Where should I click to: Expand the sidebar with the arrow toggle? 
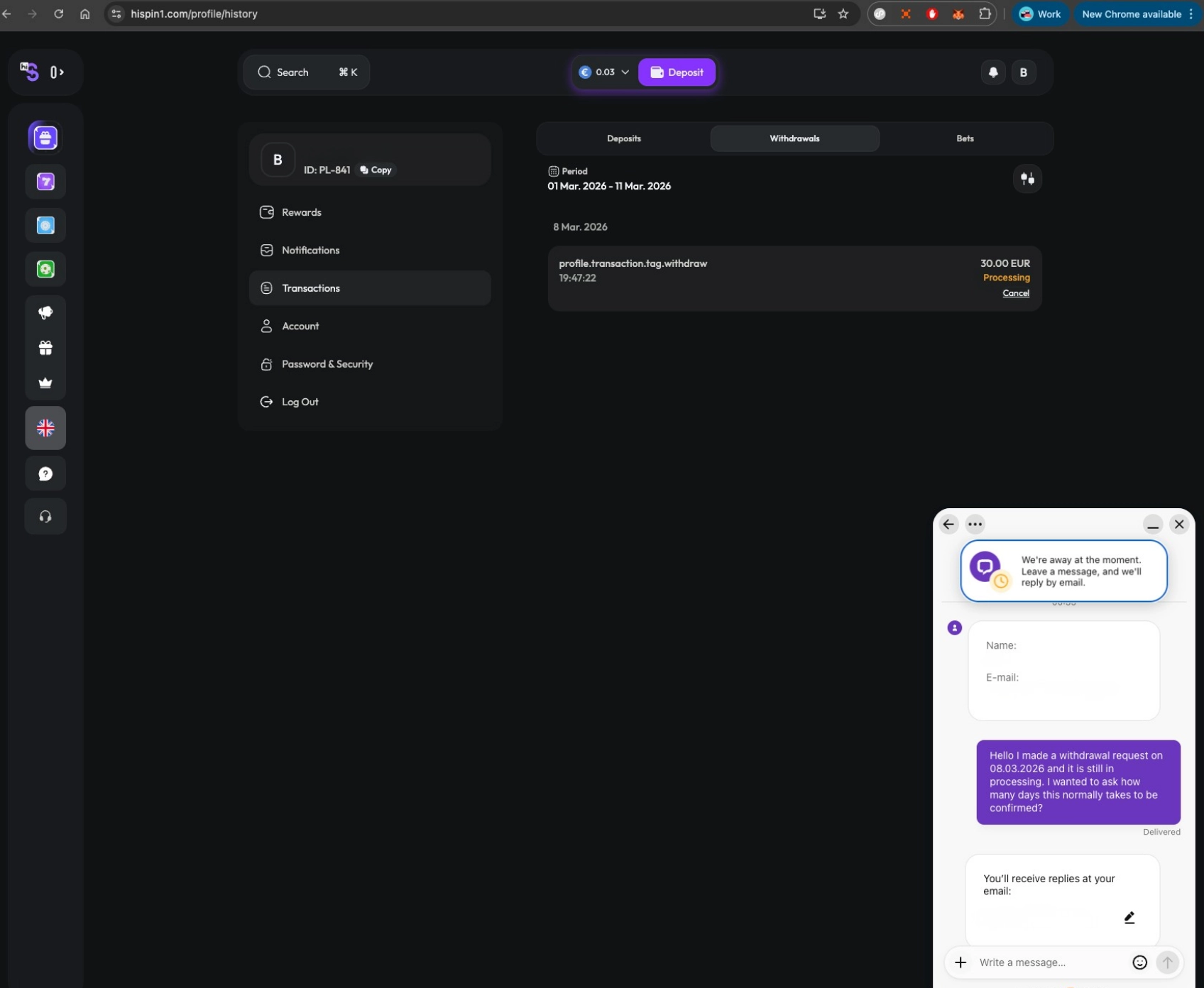tap(57, 72)
